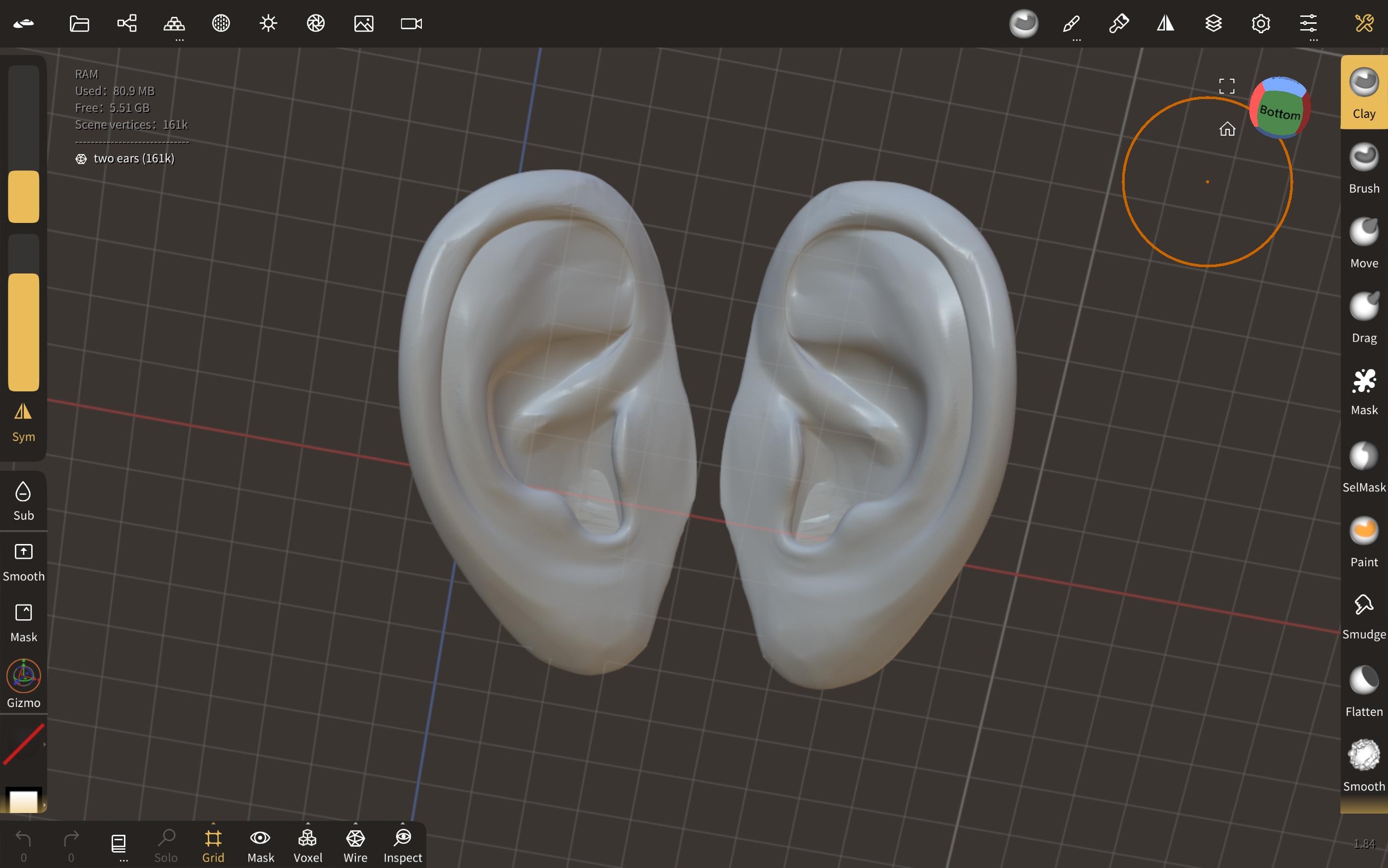Select the Clay tool
The image size is (1388, 868).
pyautogui.click(x=1364, y=93)
